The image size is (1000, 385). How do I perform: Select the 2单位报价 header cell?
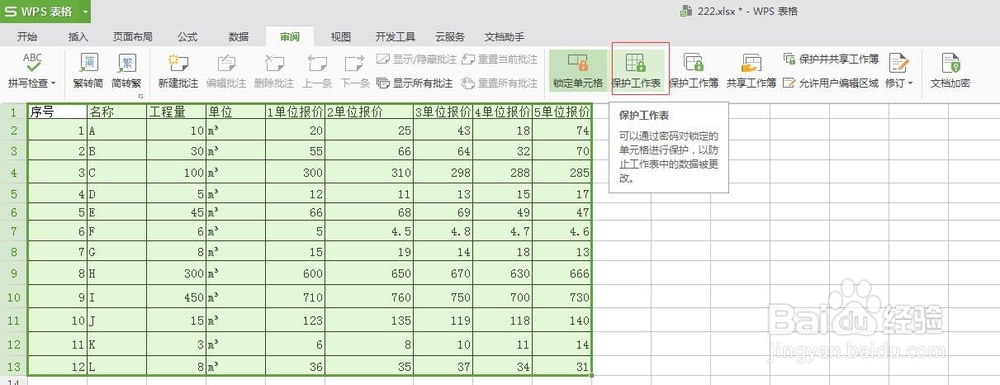[369, 112]
